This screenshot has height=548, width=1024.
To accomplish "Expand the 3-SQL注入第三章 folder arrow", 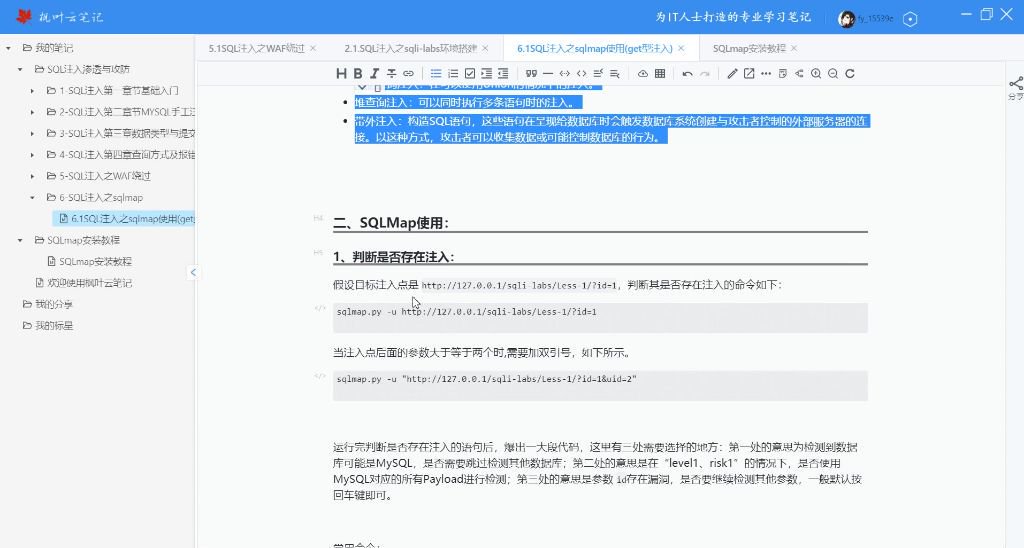I will coord(33,133).
